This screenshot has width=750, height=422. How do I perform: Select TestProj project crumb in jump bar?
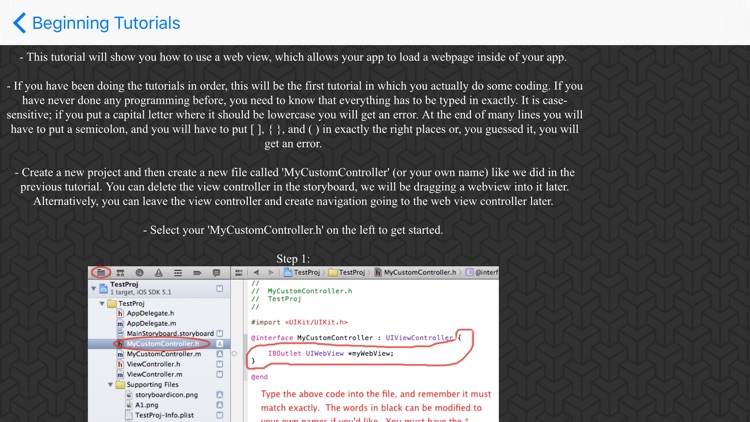[302, 273]
